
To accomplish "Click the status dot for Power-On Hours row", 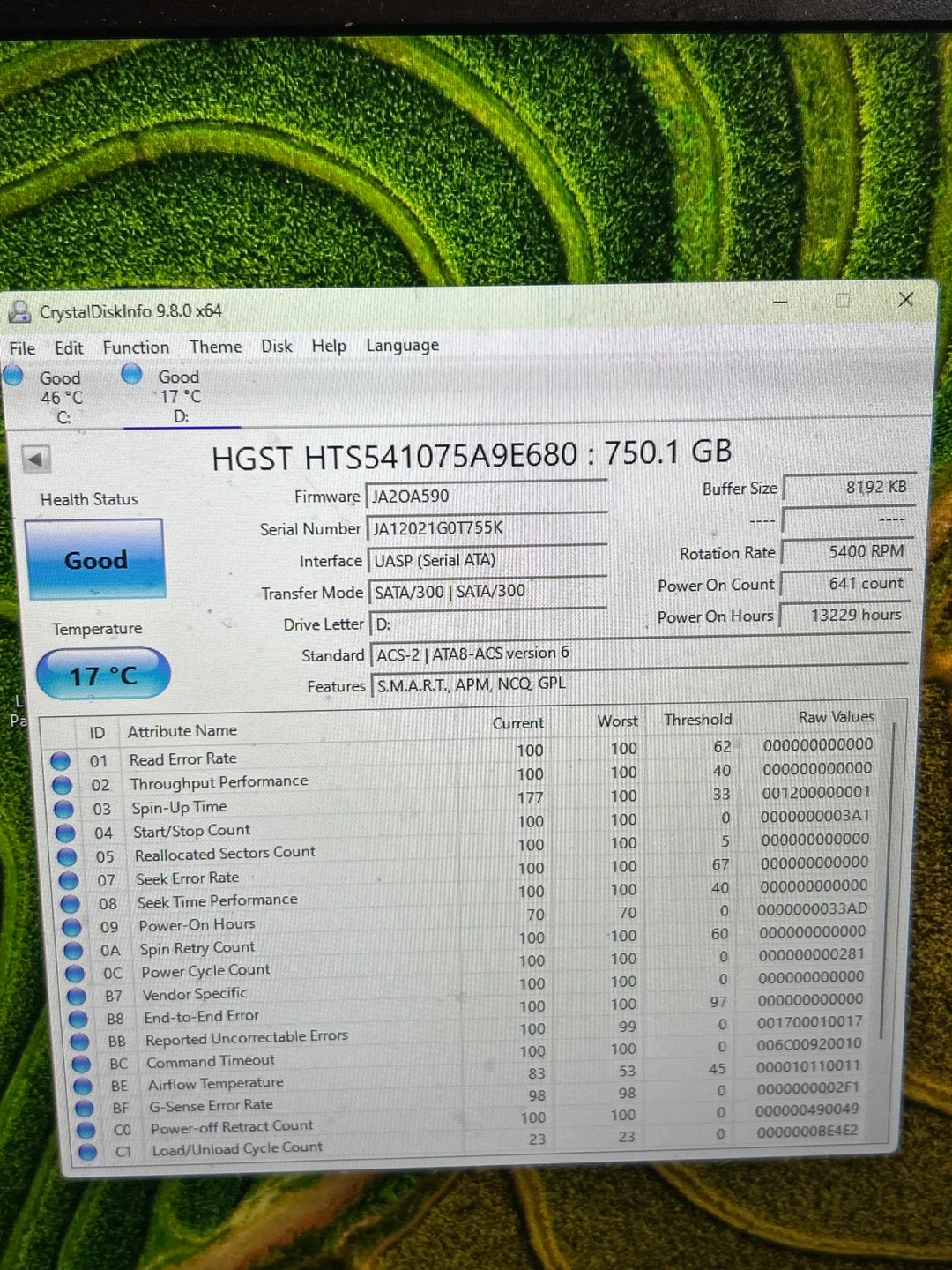I will 71,927.
